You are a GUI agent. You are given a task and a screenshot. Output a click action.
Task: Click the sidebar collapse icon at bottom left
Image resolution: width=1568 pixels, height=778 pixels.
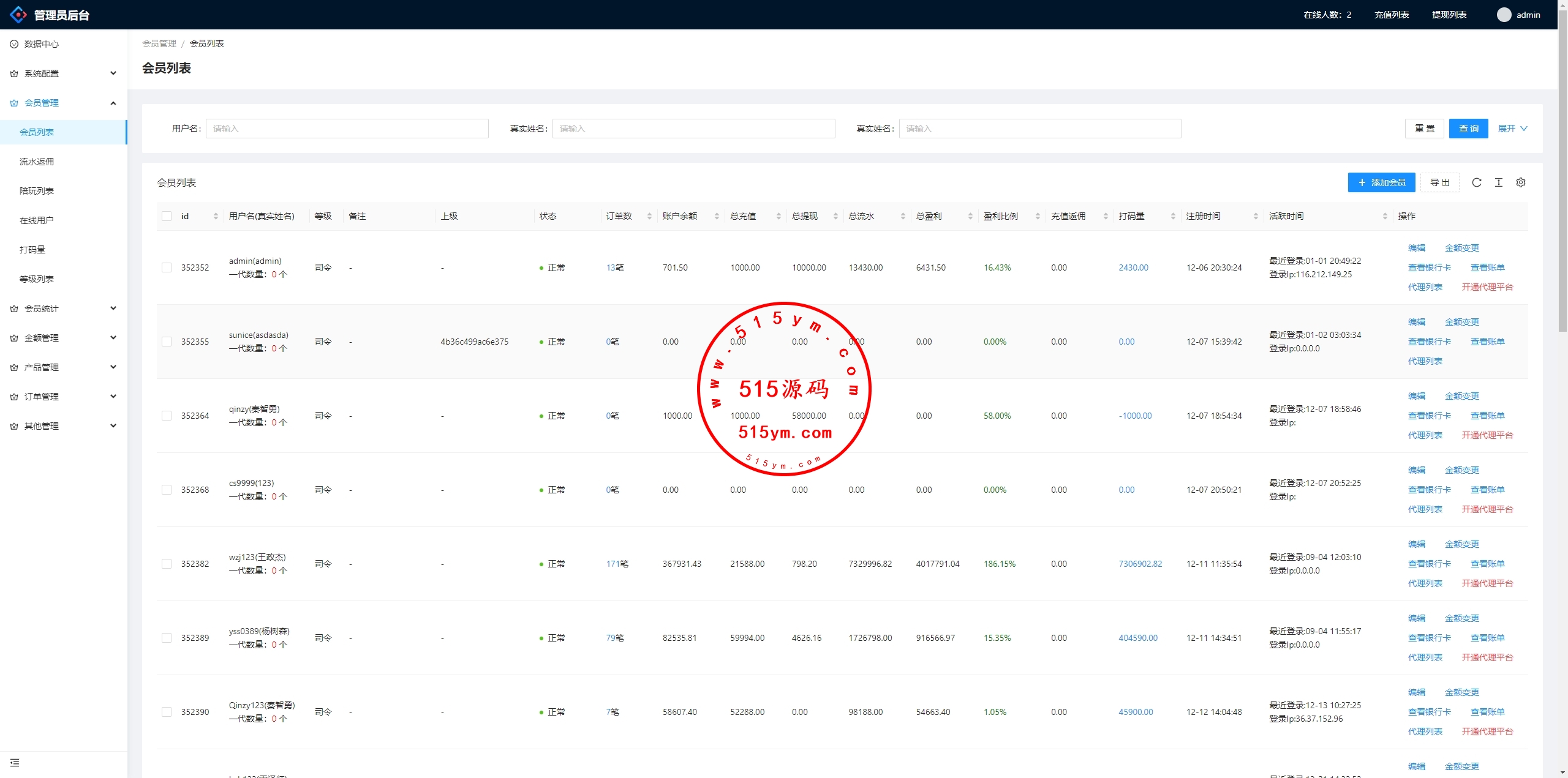pyautogui.click(x=15, y=763)
